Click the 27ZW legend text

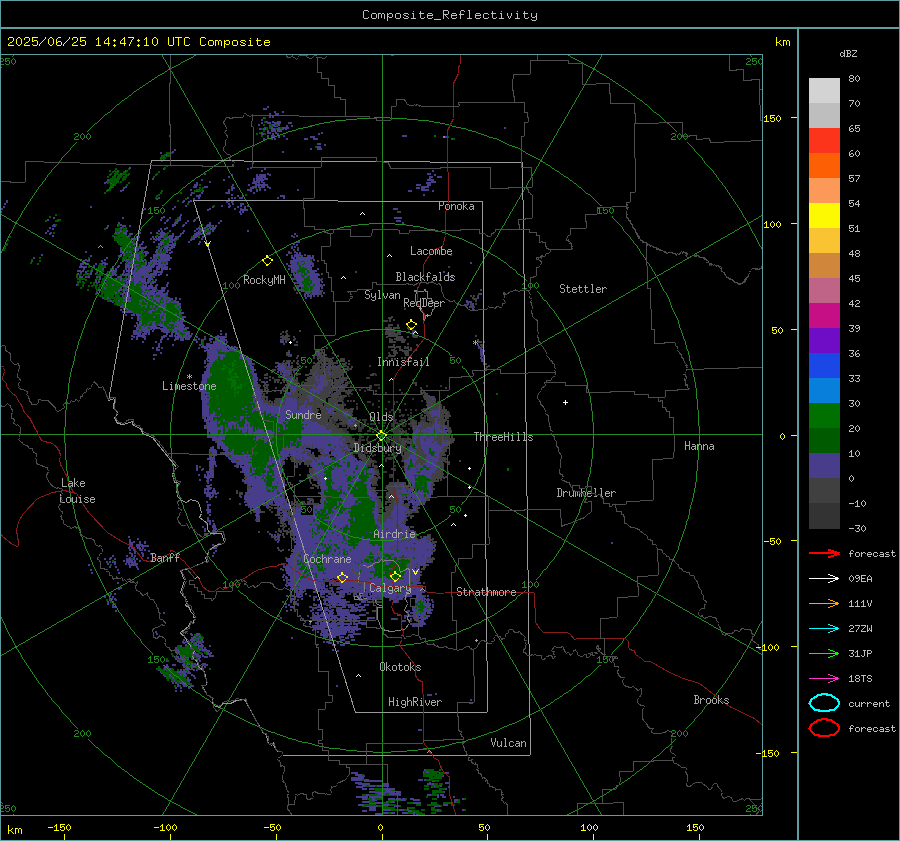[x=860, y=629]
